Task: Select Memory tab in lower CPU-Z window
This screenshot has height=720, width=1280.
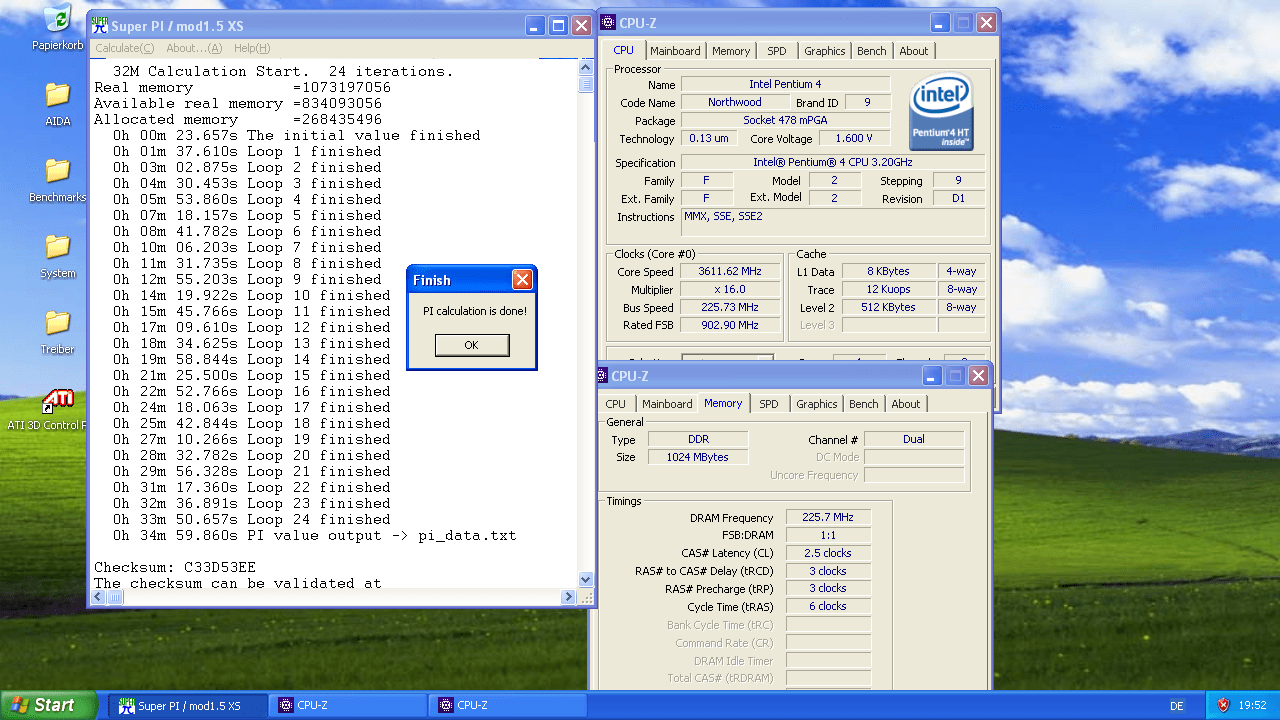Action: (723, 403)
